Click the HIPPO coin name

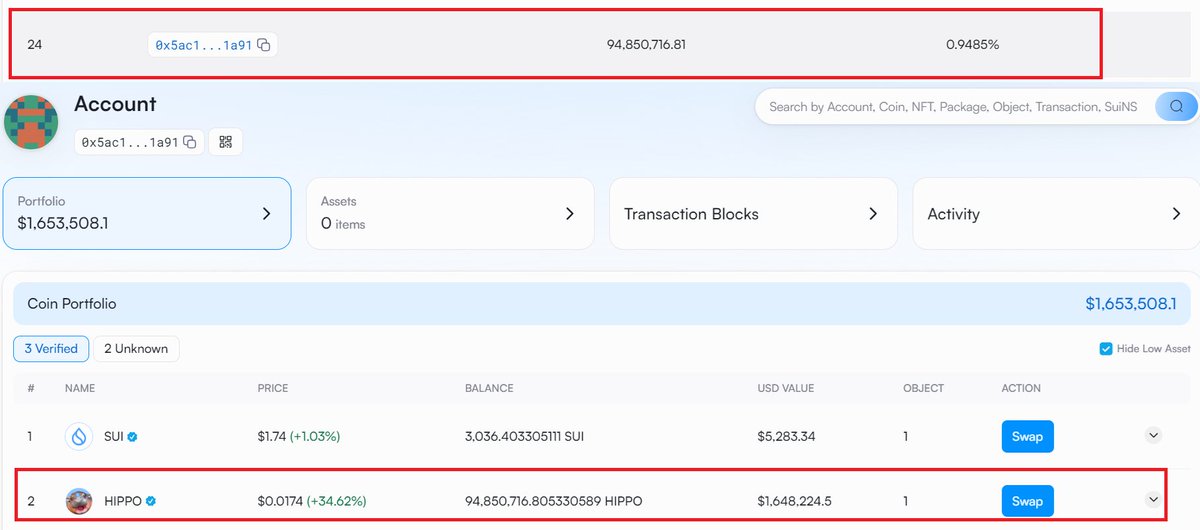pyautogui.click(x=123, y=500)
